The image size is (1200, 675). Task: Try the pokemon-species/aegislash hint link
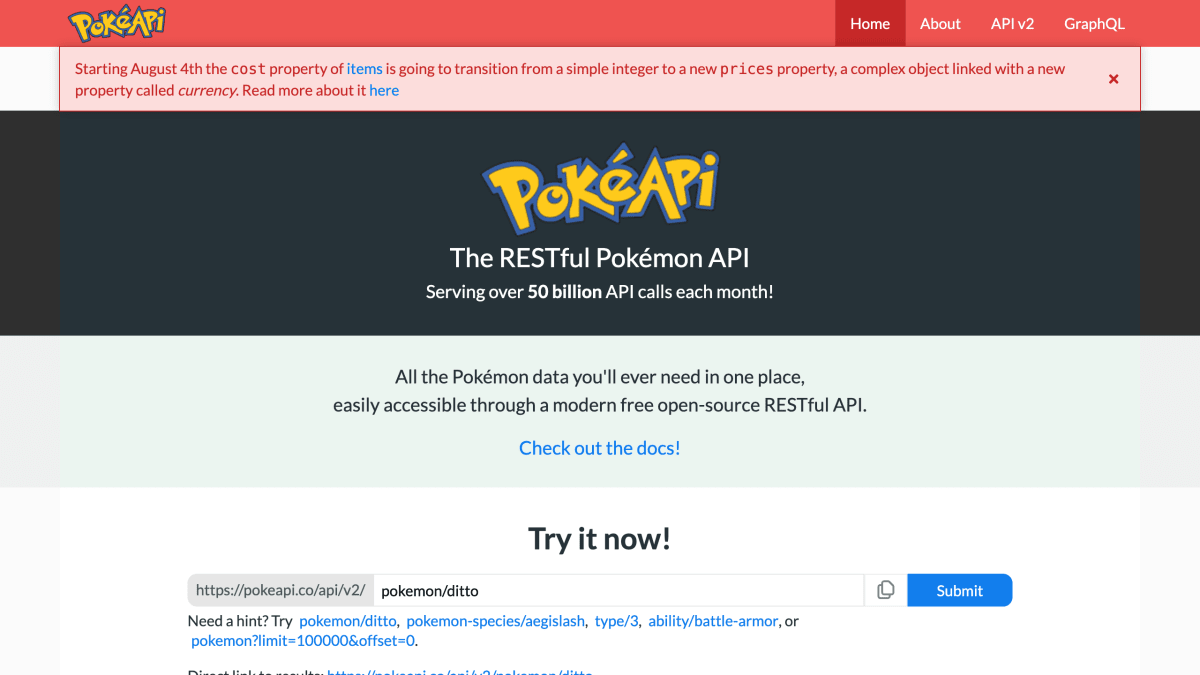496,621
